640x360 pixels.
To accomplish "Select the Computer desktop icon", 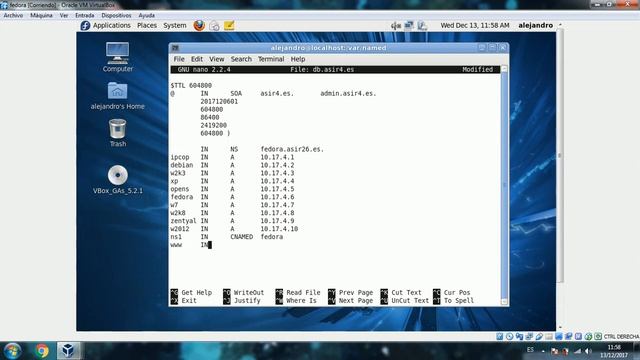I will (x=118, y=57).
